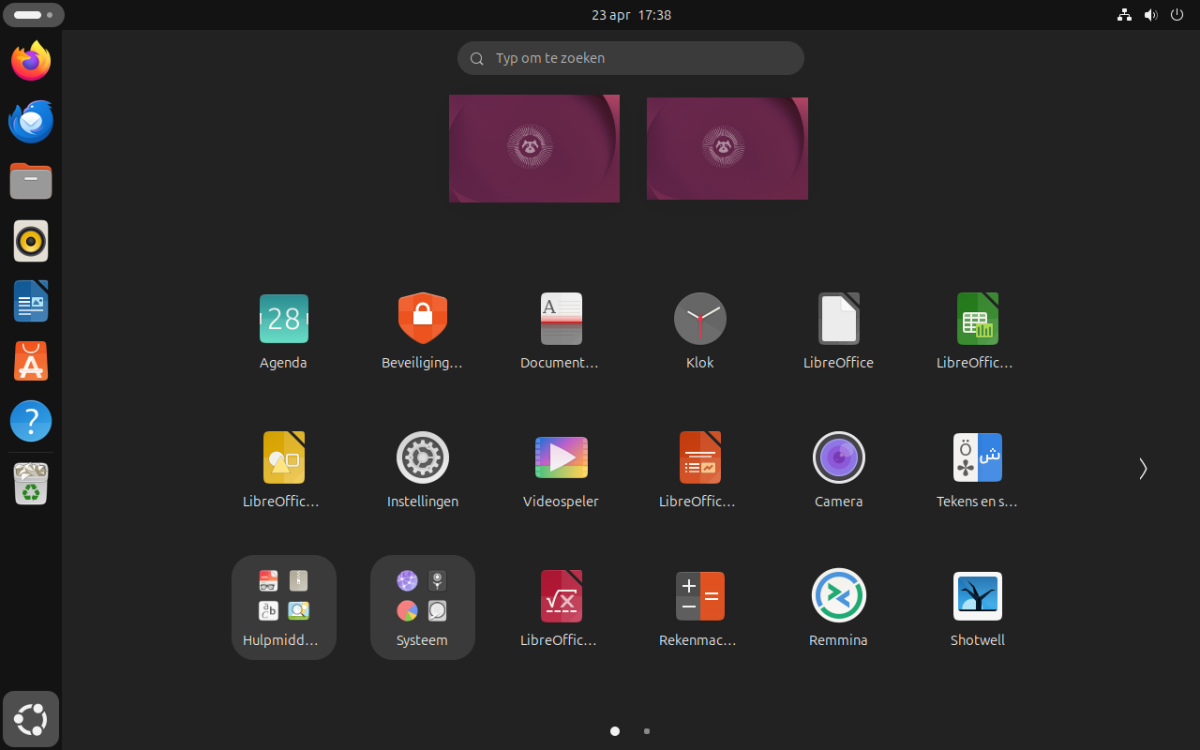
Task: Click the activities indicator in top-left corner
Action: tap(34, 15)
